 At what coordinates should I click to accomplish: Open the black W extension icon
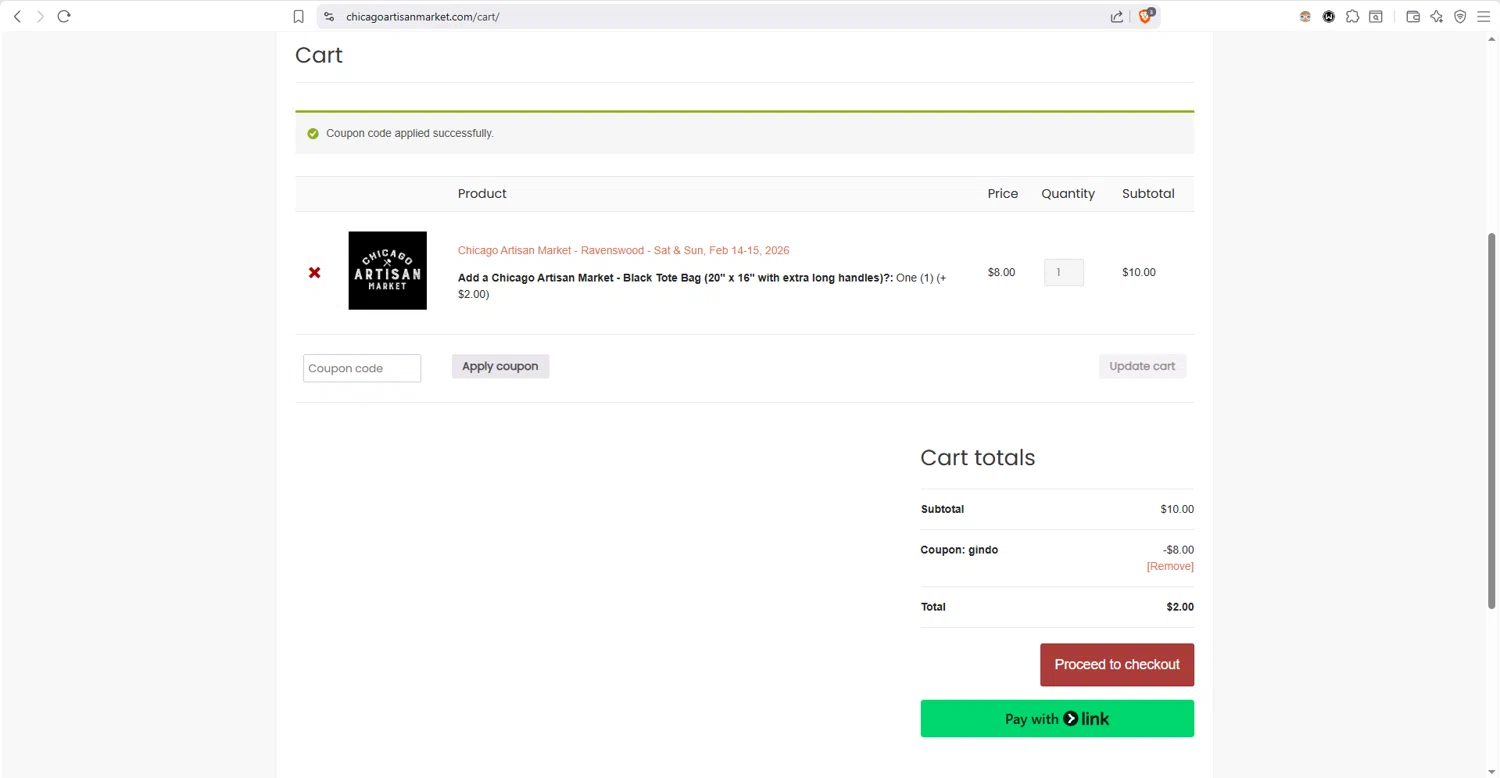(x=1329, y=16)
